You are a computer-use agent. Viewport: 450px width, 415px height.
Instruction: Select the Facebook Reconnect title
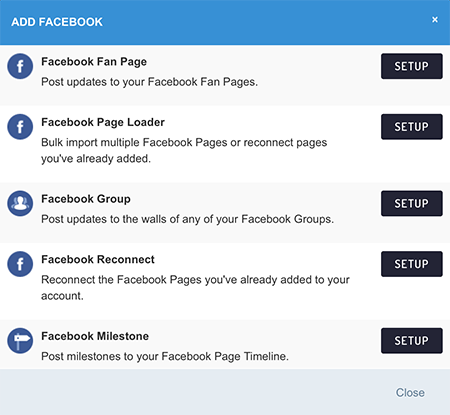pyautogui.click(x=98, y=259)
